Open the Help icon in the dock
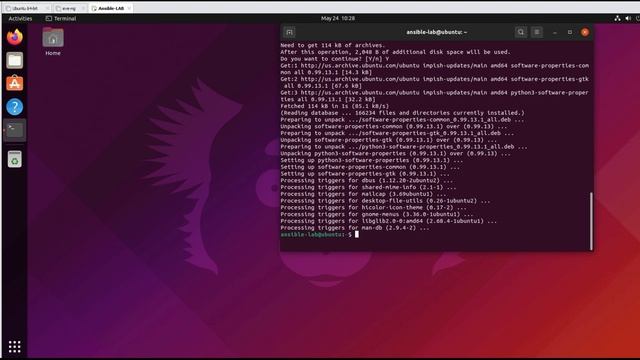Screen dimensions: 640x360 (x=15, y=107)
